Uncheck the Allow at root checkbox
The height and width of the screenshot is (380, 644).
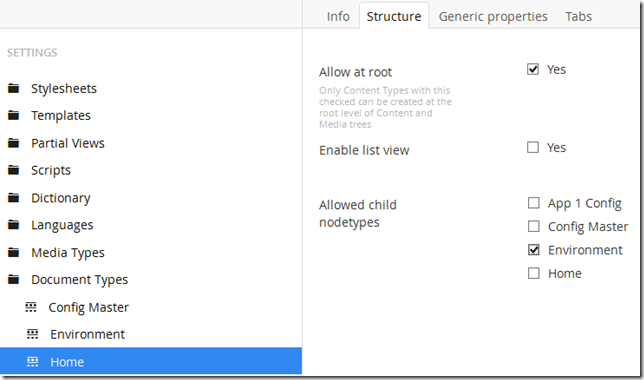pyautogui.click(x=533, y=69)
